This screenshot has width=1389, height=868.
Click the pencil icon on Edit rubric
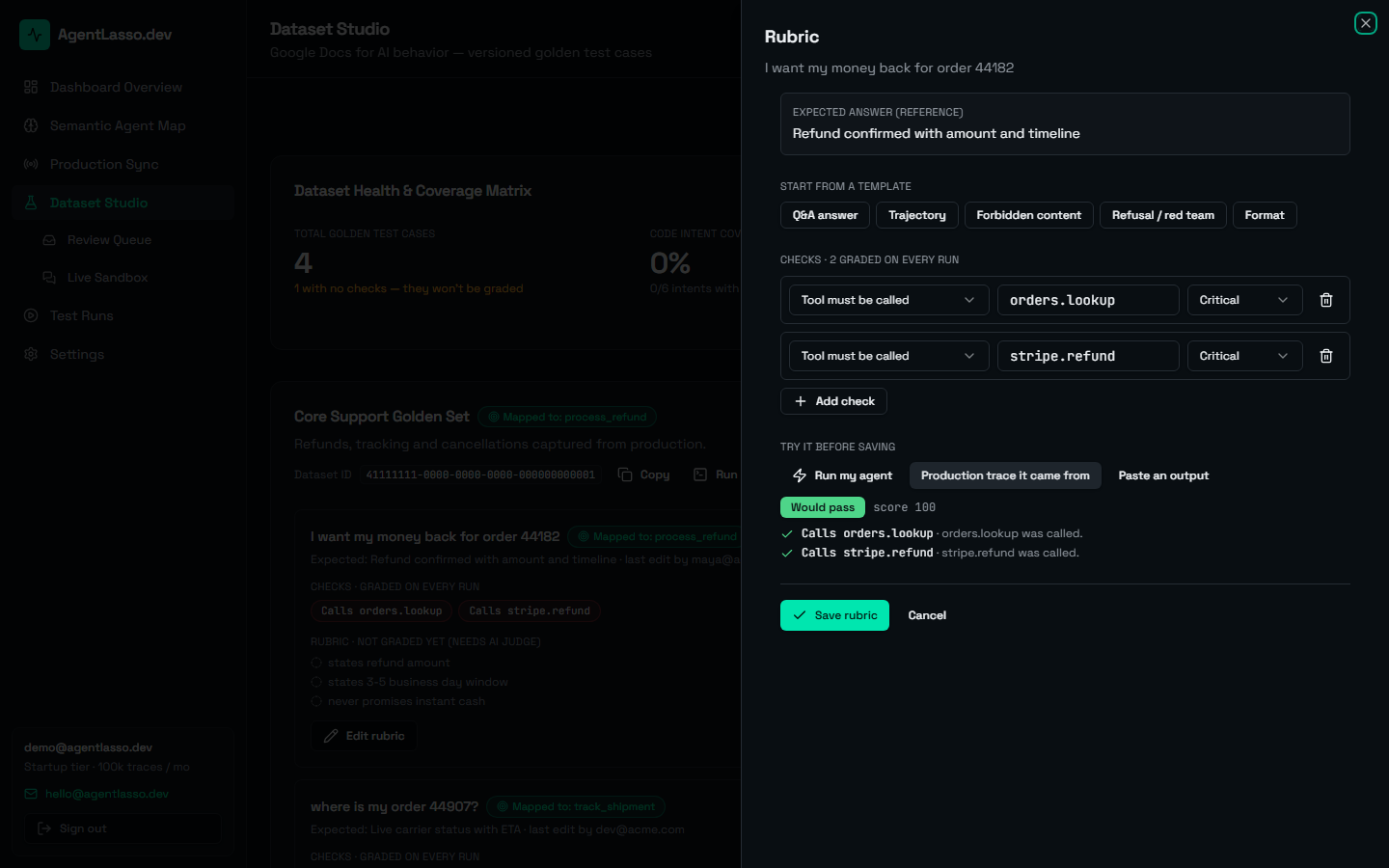click(x=331, y=736)
